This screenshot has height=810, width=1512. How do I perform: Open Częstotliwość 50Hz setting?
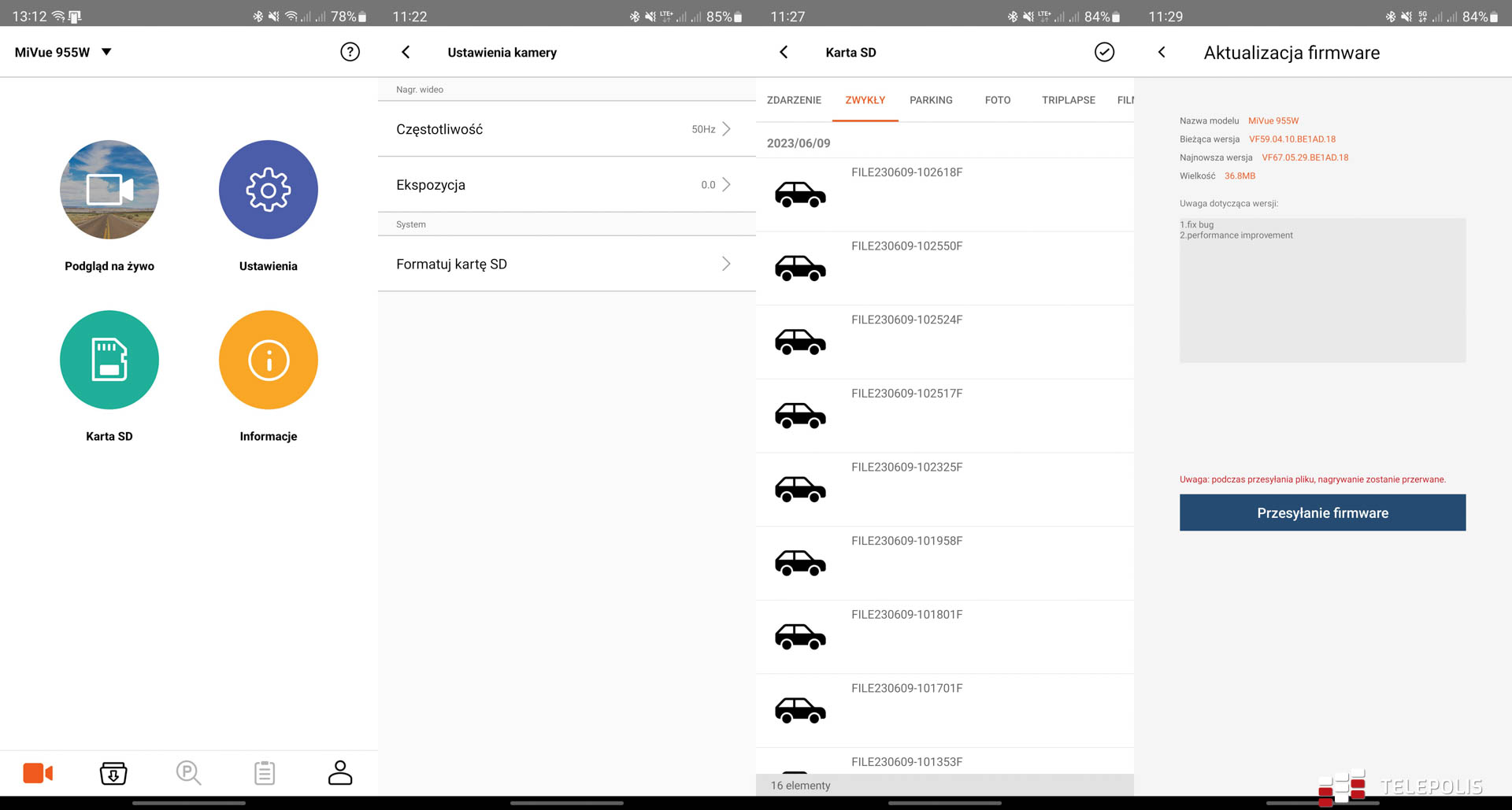pyautogui.click(x=566, y=129)
